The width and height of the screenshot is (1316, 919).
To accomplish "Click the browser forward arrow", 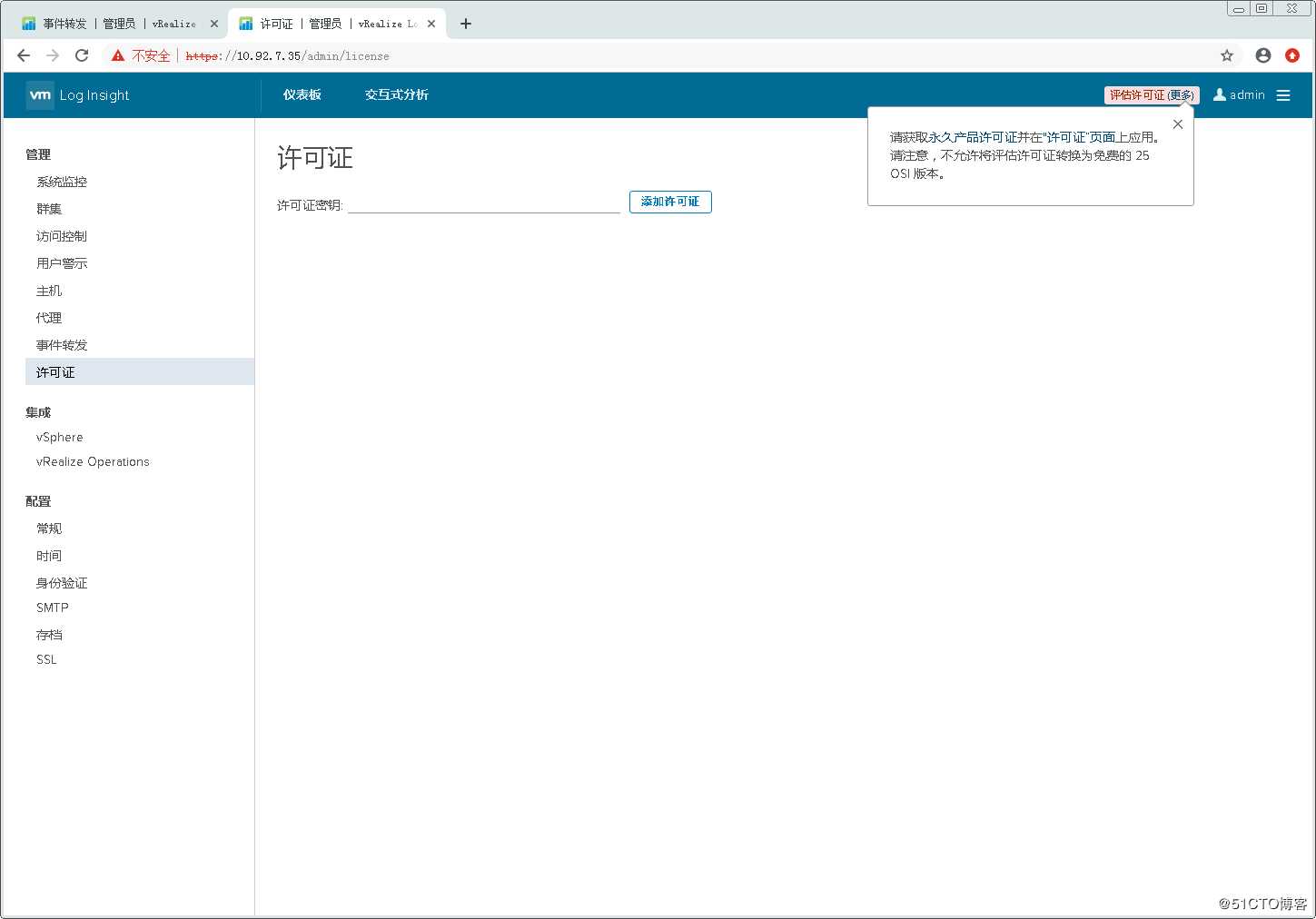I will point(53,55).
